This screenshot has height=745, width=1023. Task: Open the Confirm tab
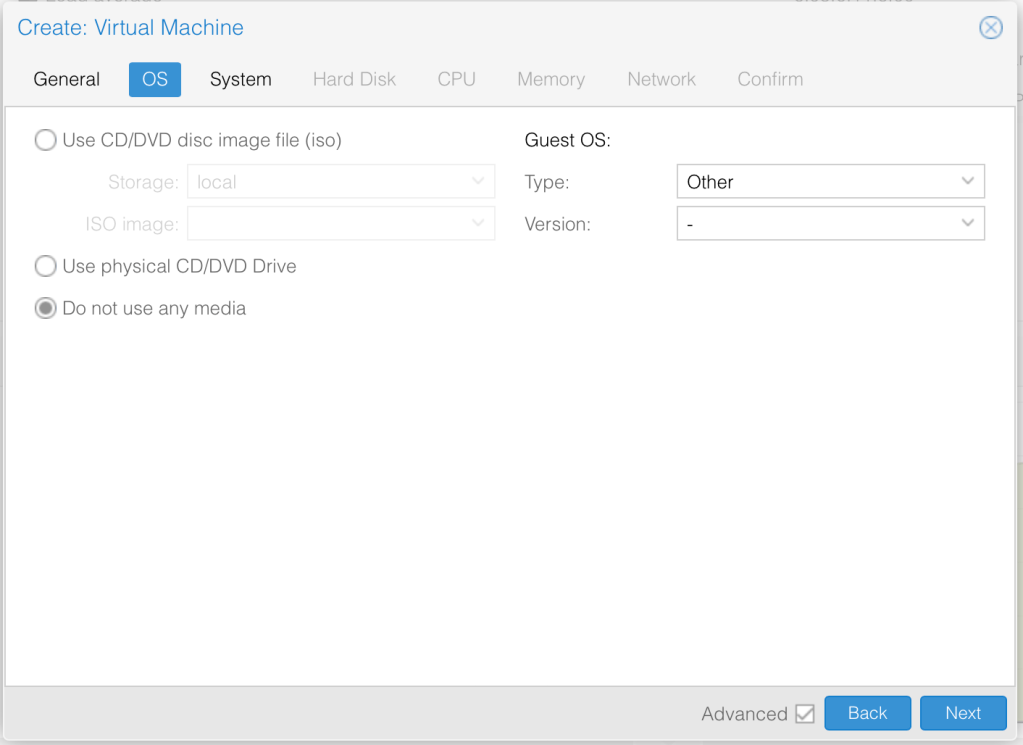[770, 79]
